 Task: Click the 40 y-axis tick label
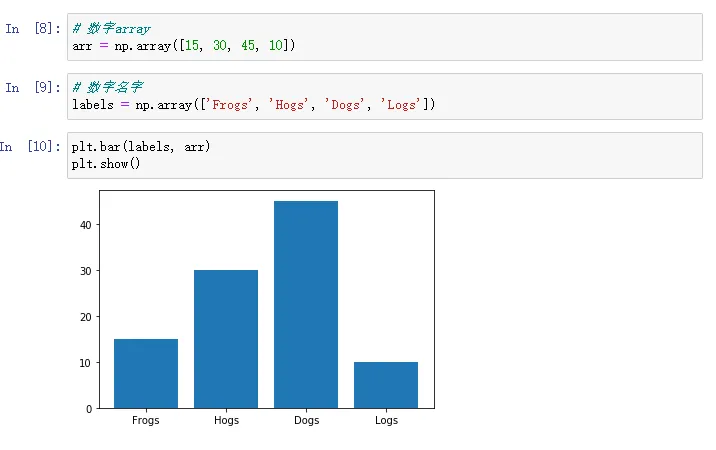[87, 225]
